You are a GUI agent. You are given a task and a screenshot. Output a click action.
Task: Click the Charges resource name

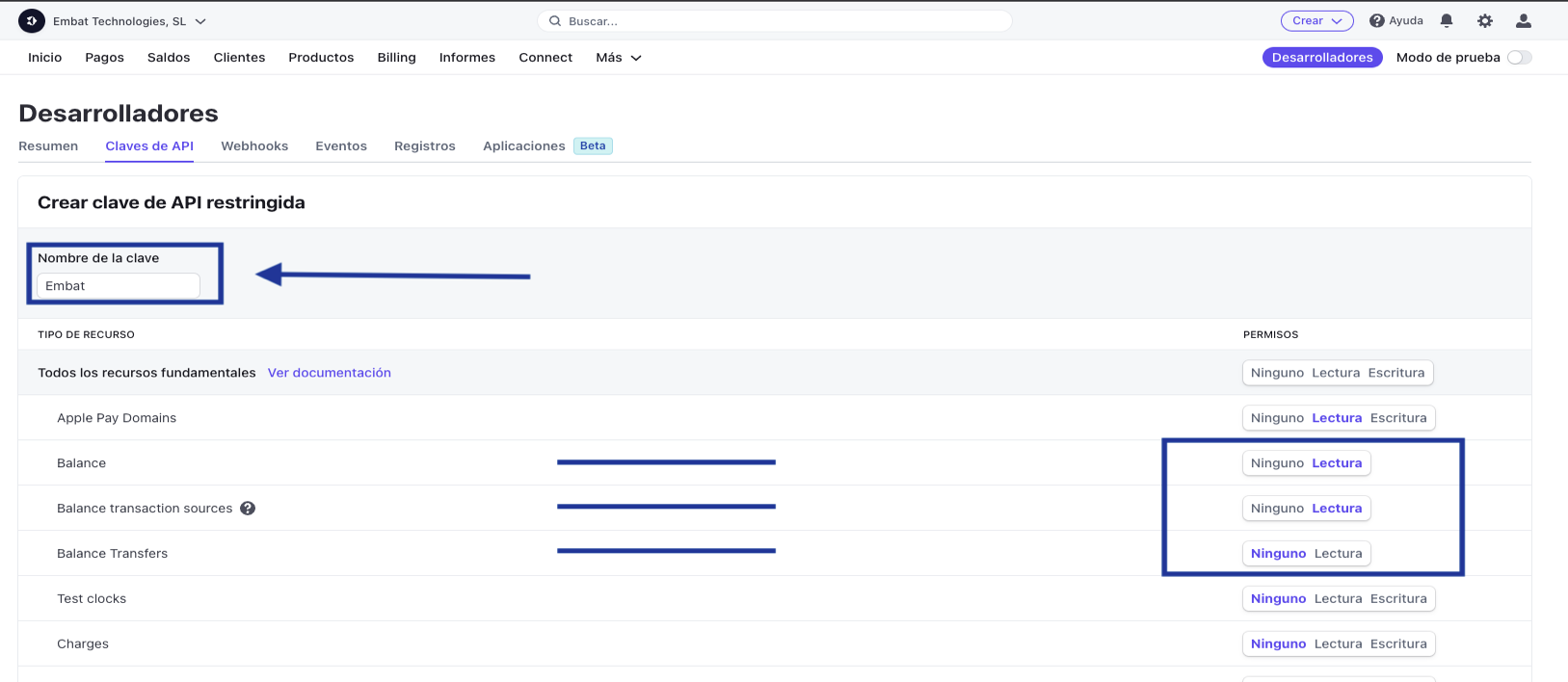click(83, 644)
